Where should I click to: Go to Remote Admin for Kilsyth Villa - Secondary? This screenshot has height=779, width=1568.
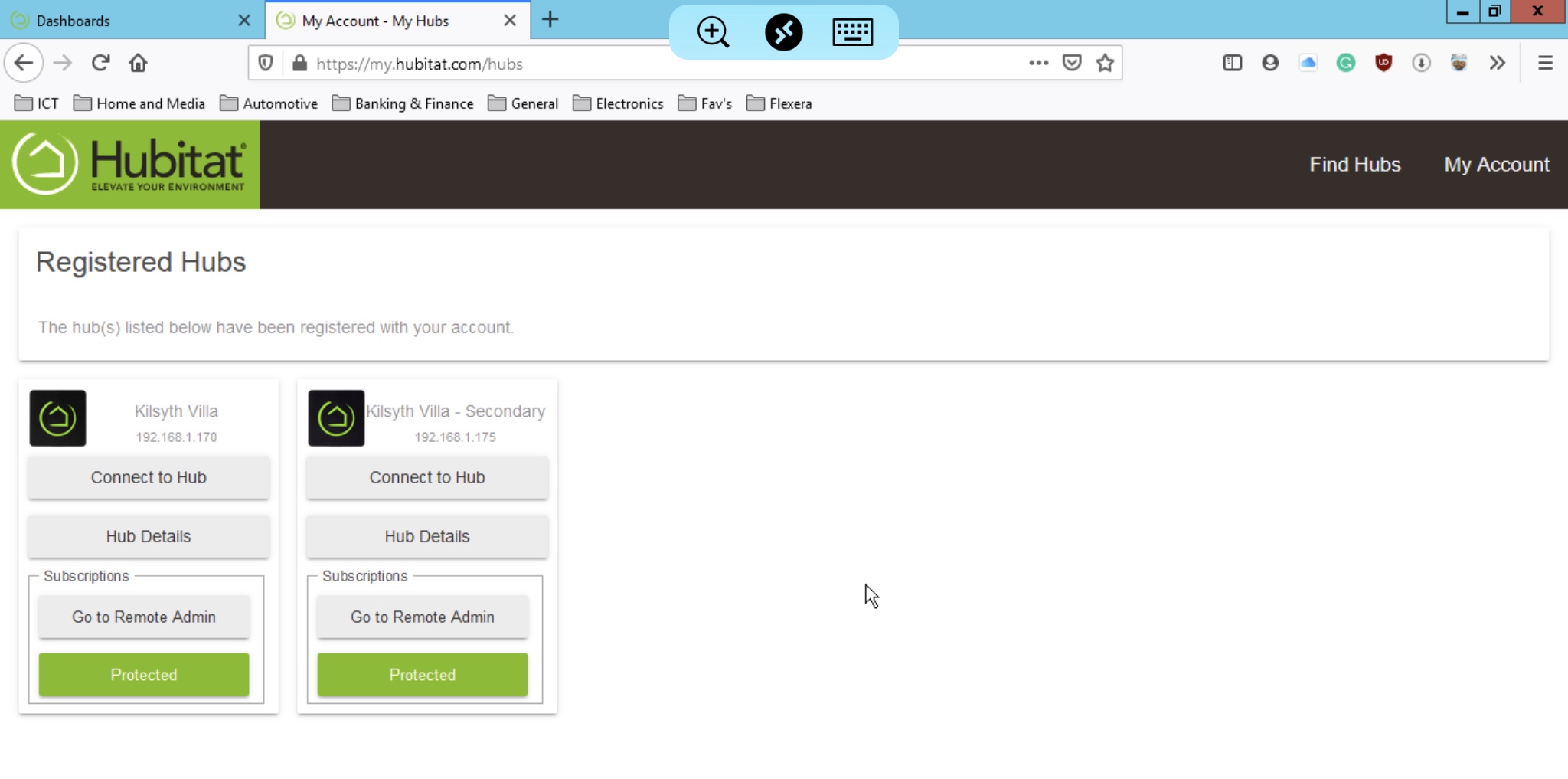pyautogui.click(x=423, y=617)
